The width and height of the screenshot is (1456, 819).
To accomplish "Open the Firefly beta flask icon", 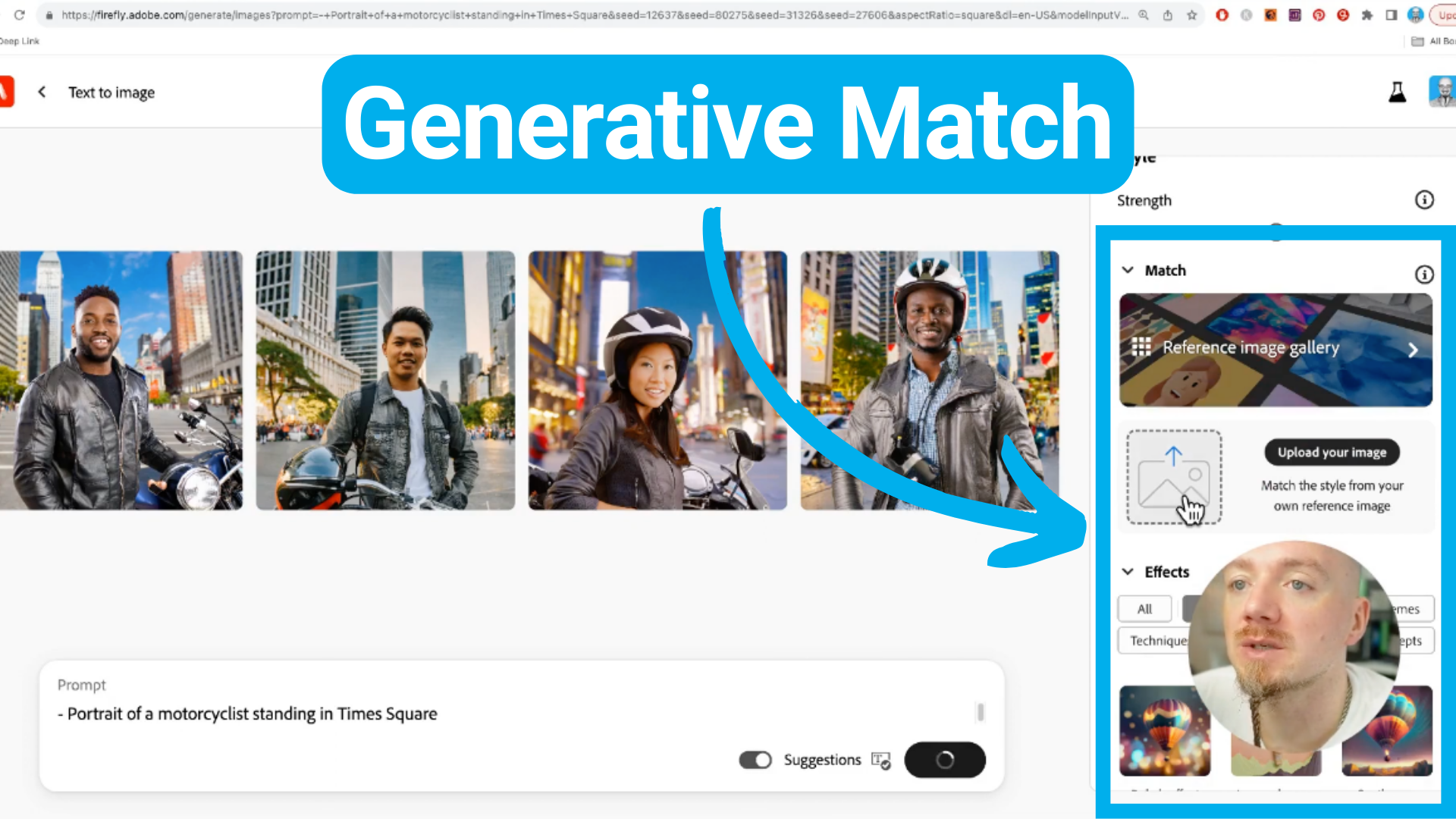I will (x=1397, y=92).
